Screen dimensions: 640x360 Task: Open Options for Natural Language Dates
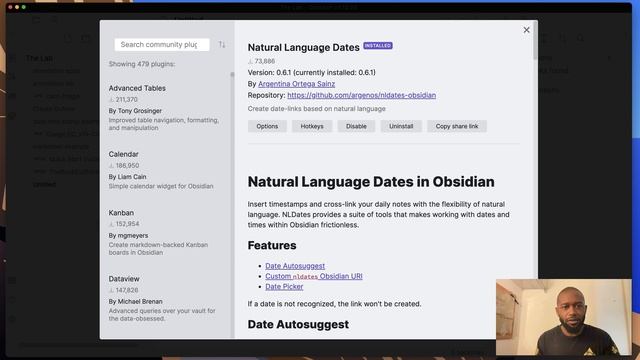point(267,126)
